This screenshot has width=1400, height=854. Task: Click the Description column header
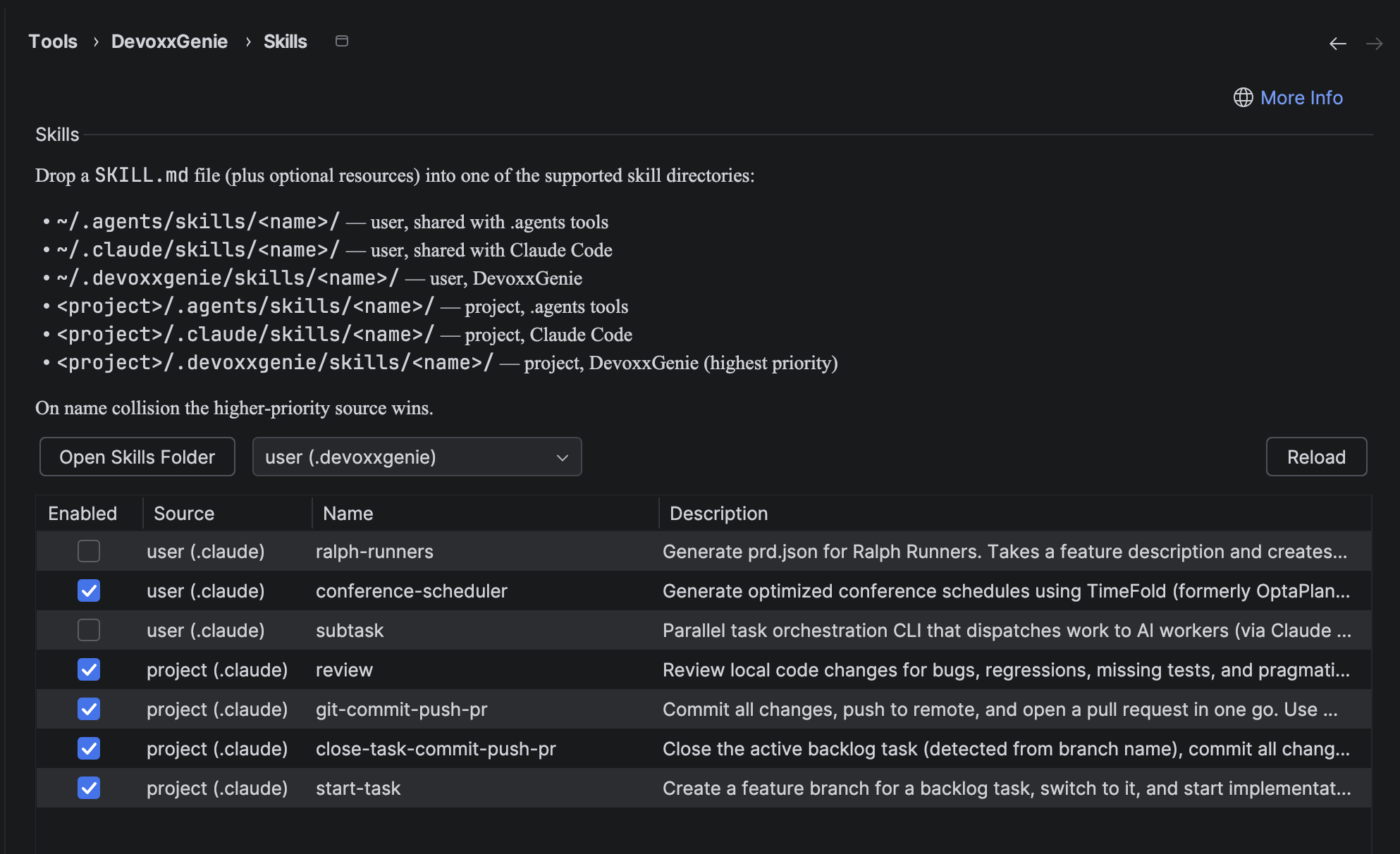point(1015,513)
